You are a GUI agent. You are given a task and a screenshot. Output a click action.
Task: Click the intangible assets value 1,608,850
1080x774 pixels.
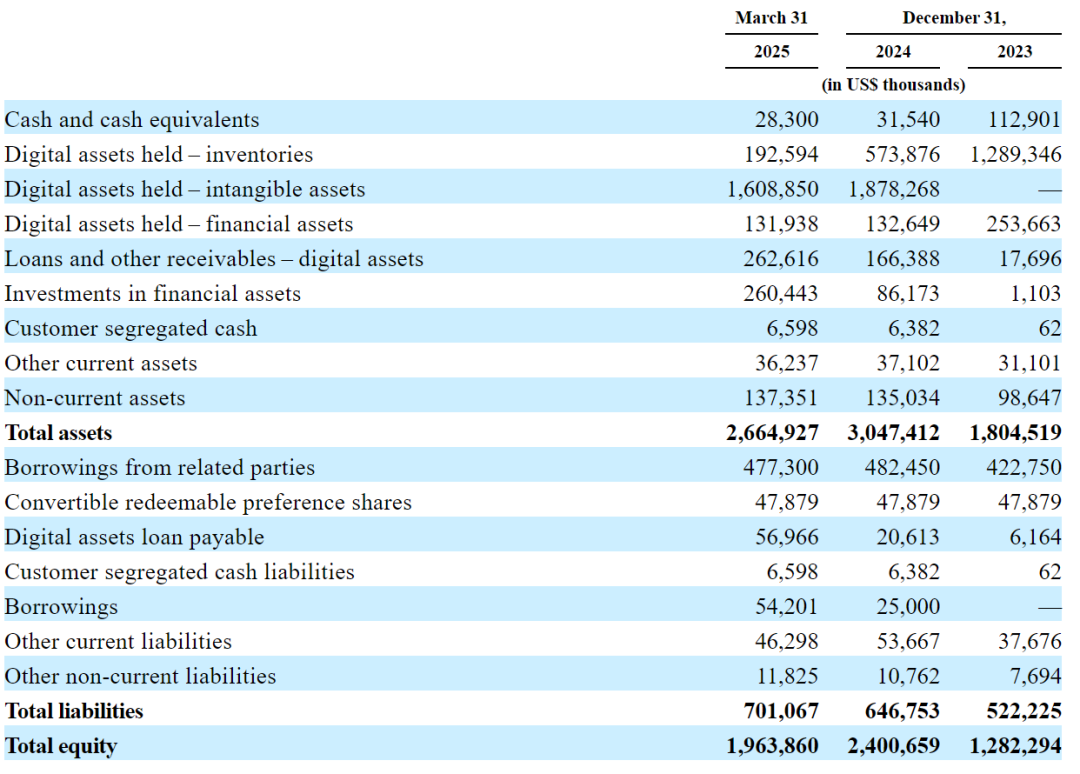tap(773, 189)
